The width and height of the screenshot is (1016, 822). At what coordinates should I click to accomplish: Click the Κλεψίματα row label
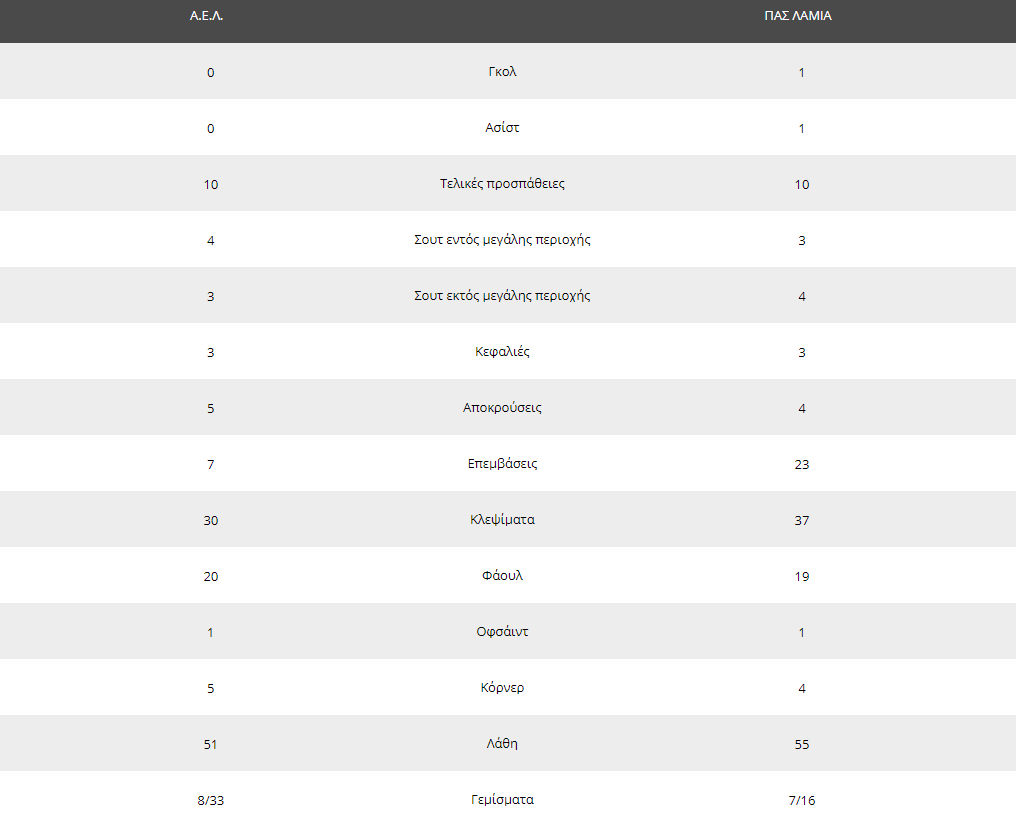502,519
